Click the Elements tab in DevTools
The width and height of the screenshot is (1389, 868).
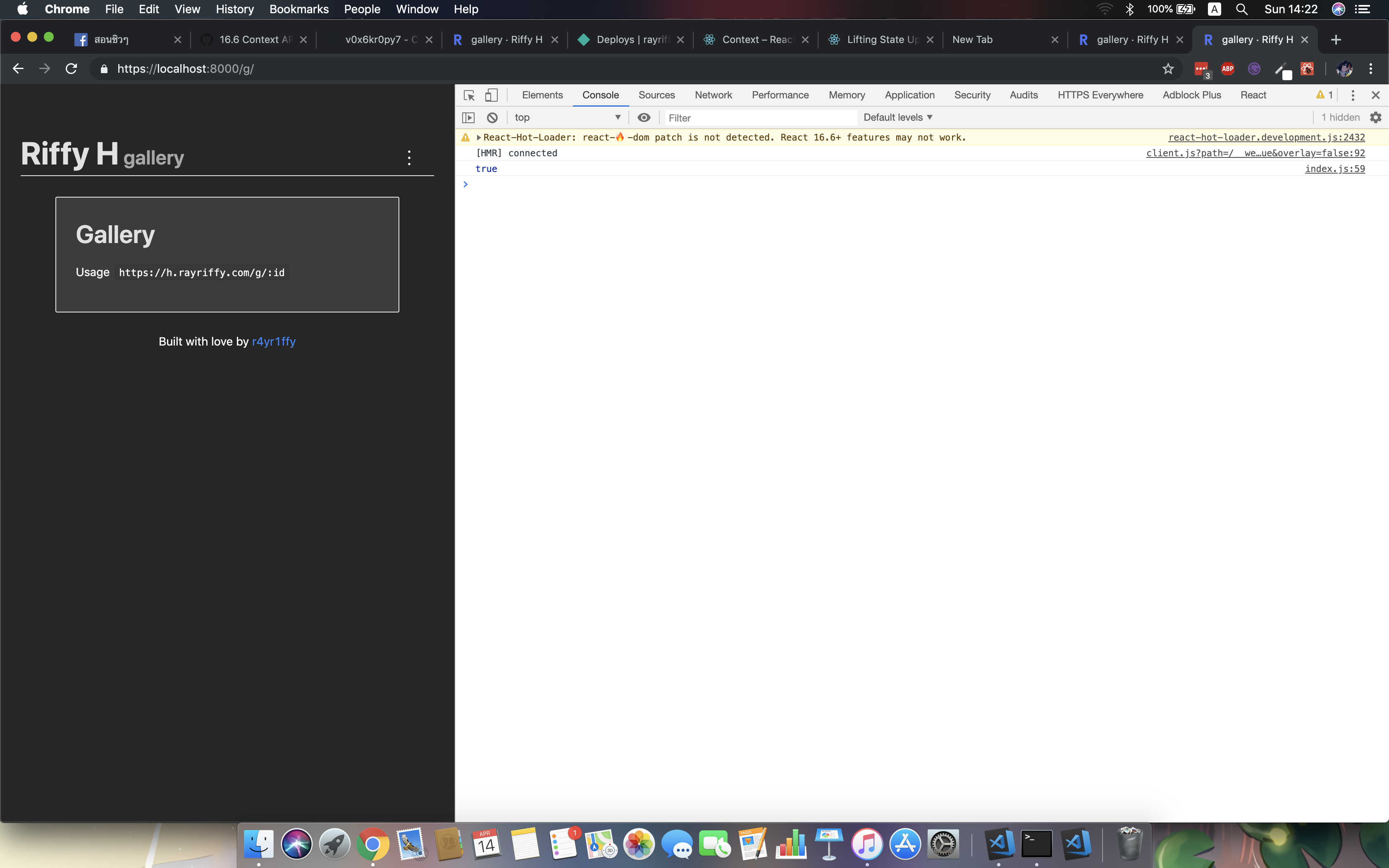(x=541, y=94)
